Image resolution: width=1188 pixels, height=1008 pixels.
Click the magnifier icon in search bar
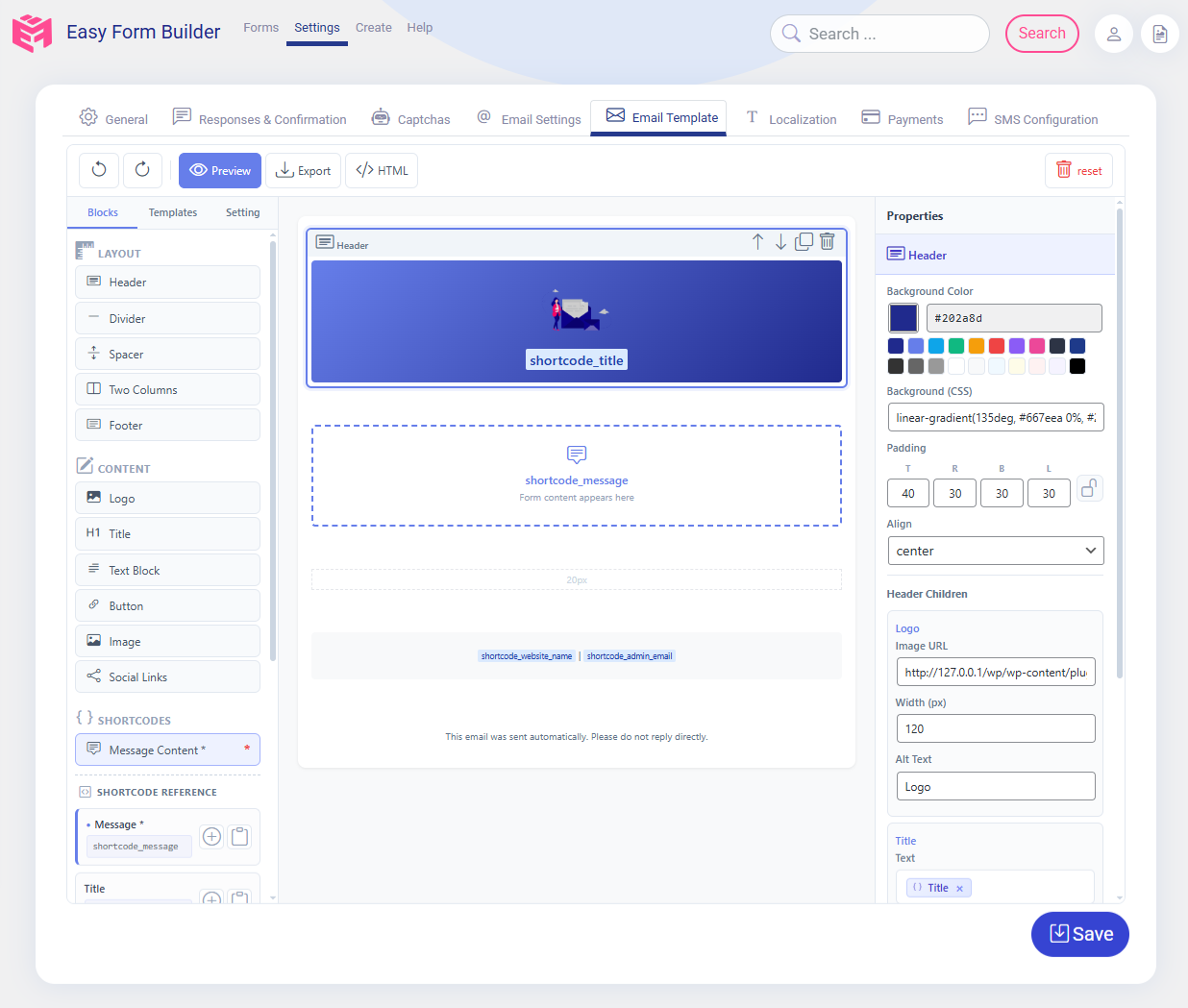tap(790, 33)
